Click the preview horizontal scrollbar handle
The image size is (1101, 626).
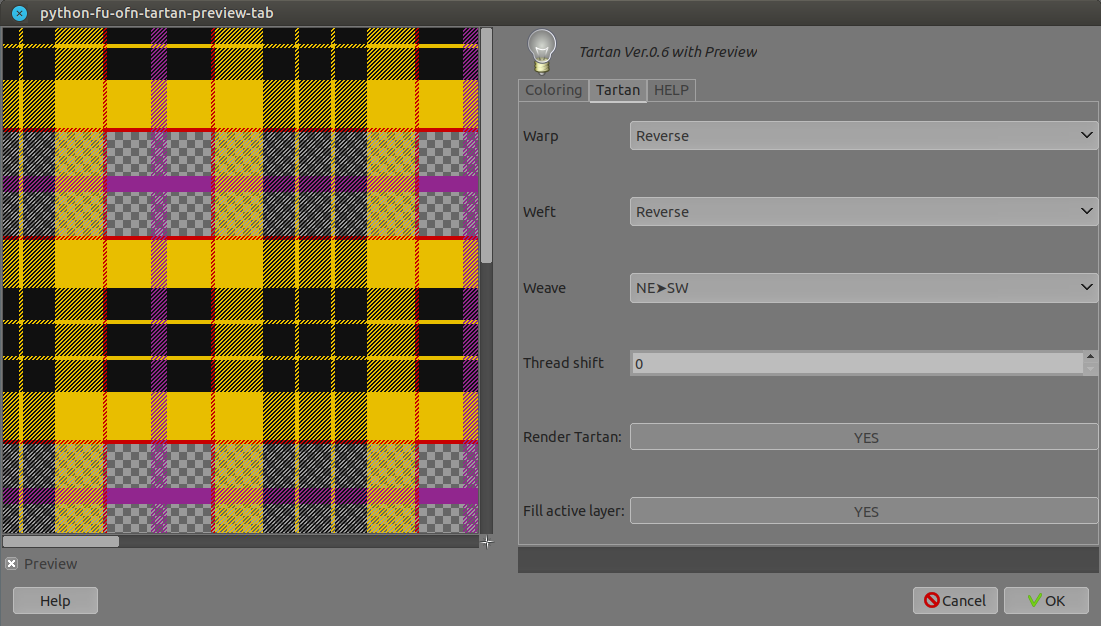(61, 541)
